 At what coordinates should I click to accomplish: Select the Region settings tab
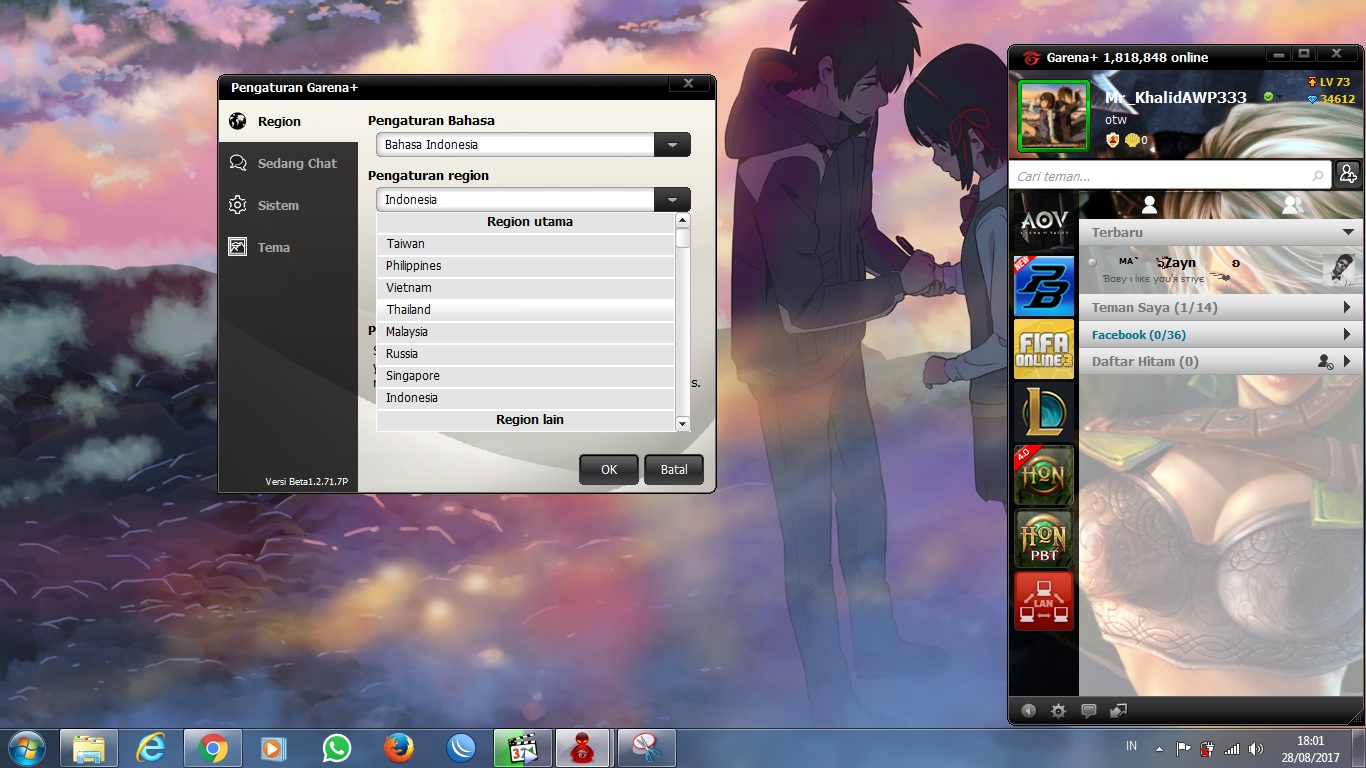288,121
